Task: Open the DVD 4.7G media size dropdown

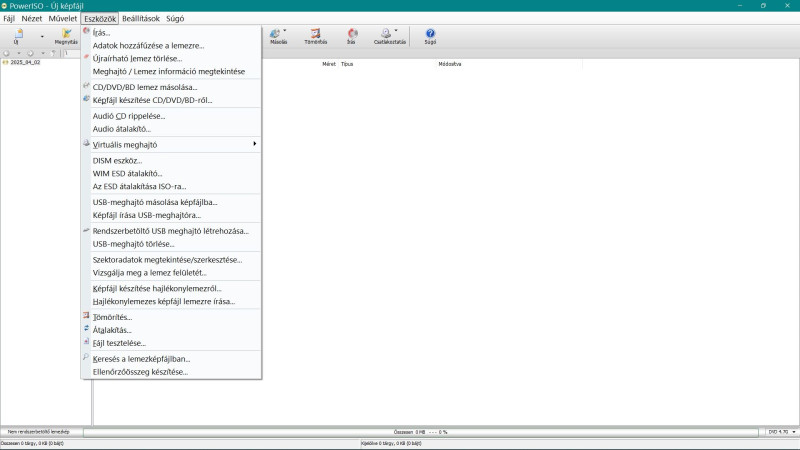Action: pyautogui.click(x=782, y=432)
